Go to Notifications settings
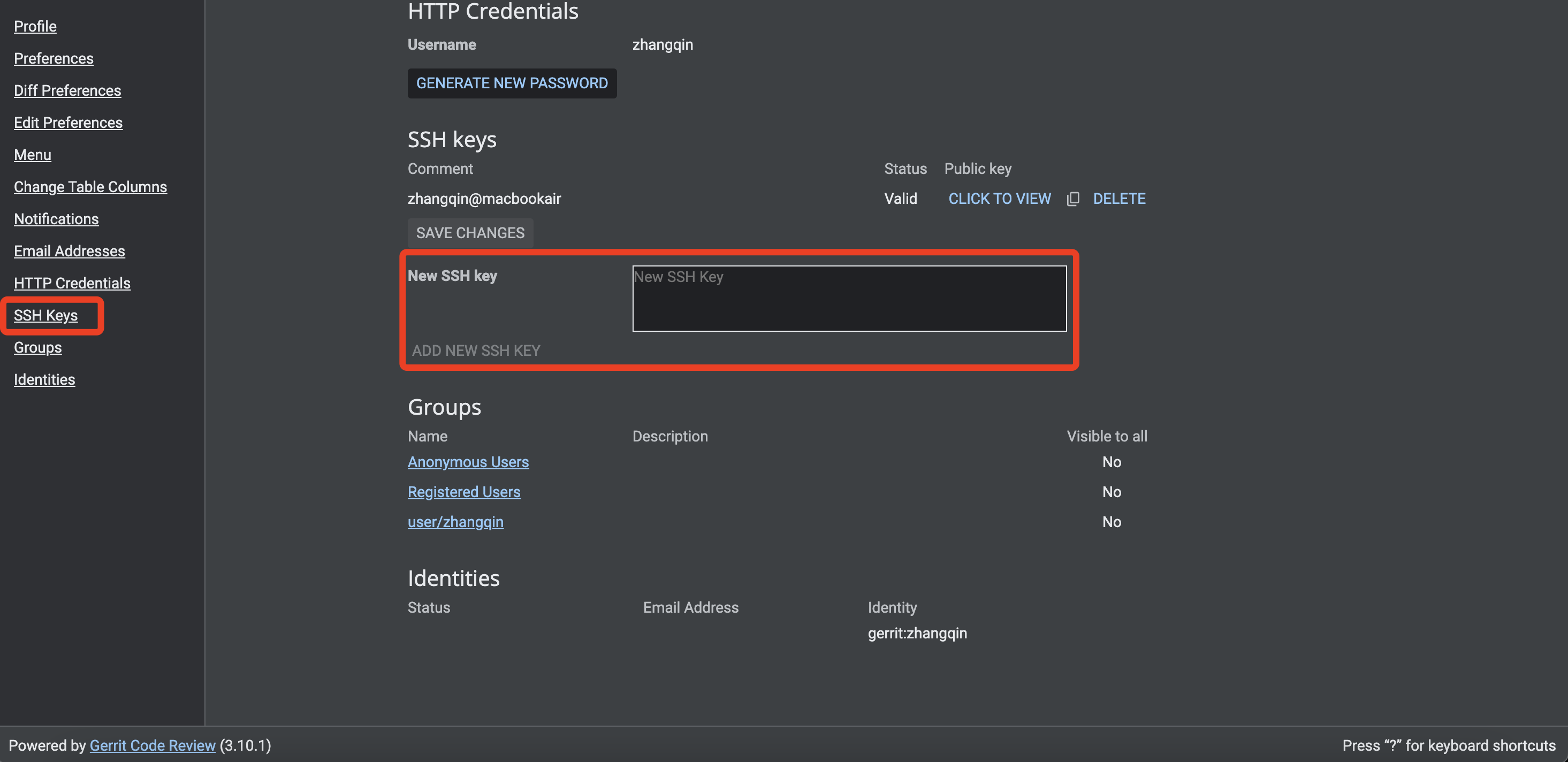1568x762 pixels. 56,219
